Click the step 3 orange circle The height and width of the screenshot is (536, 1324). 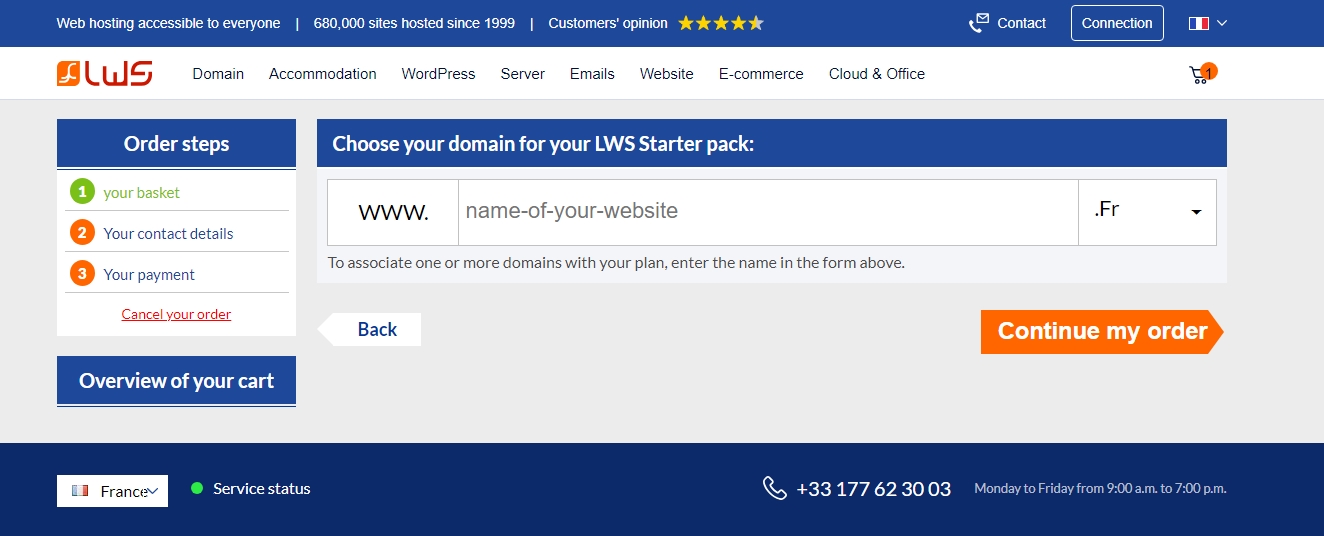pos(82,273)
